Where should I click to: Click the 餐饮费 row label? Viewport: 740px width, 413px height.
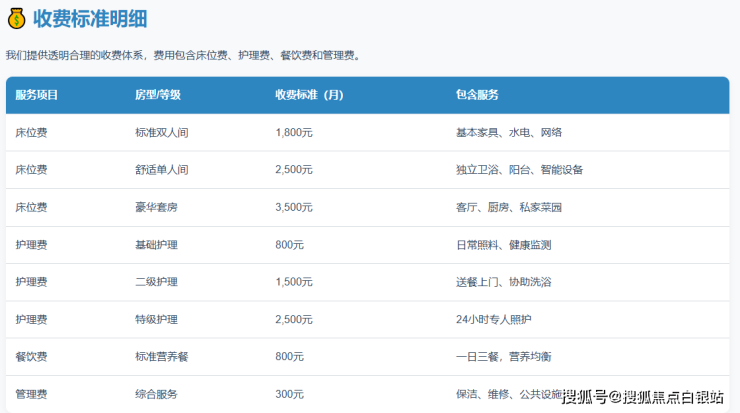click(x=31, y=357)
